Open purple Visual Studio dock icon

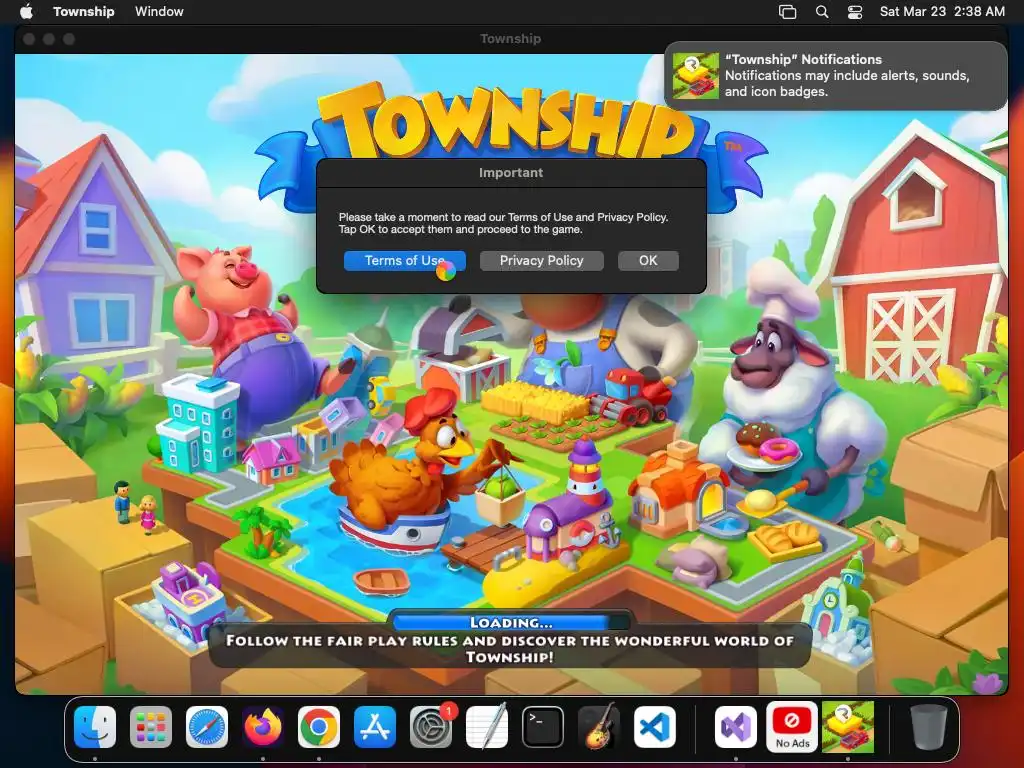[x=736, y=727]
